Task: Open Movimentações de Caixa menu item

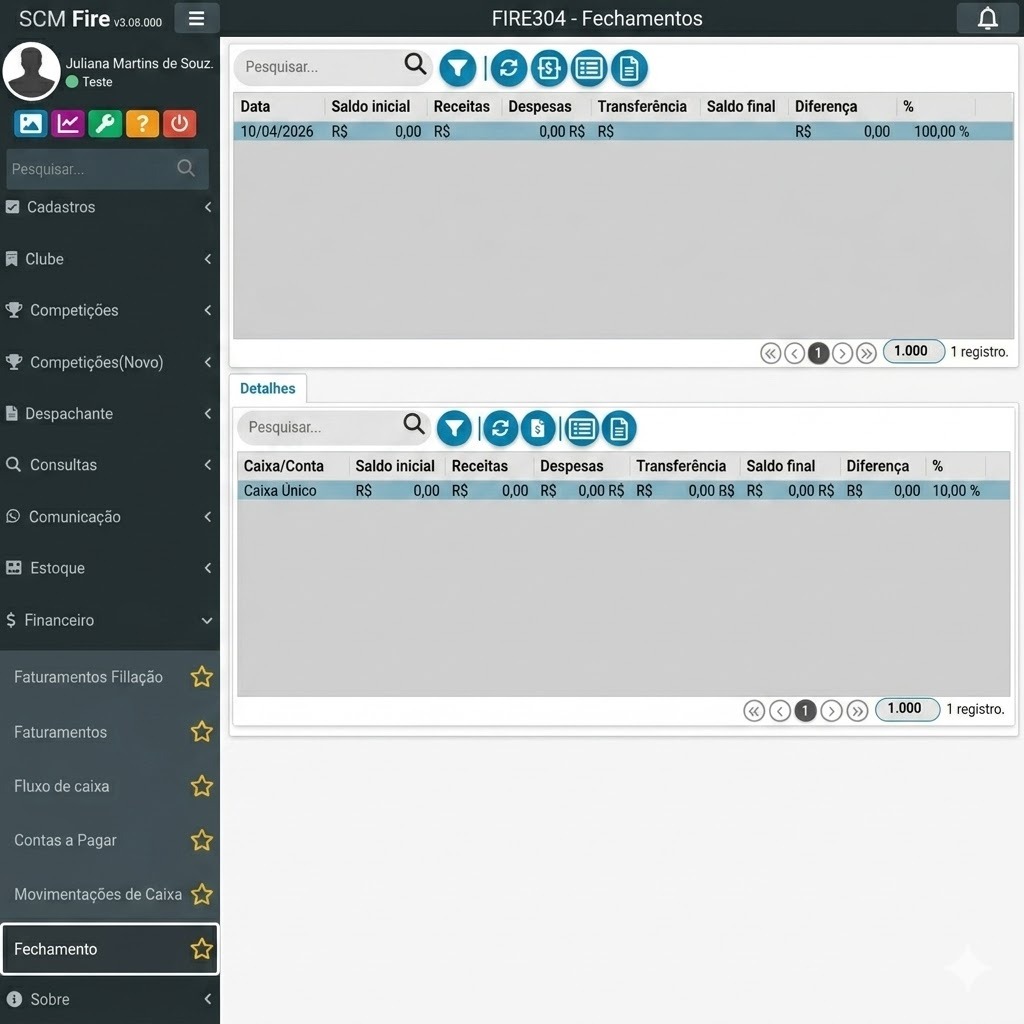Action: point(97,894)
